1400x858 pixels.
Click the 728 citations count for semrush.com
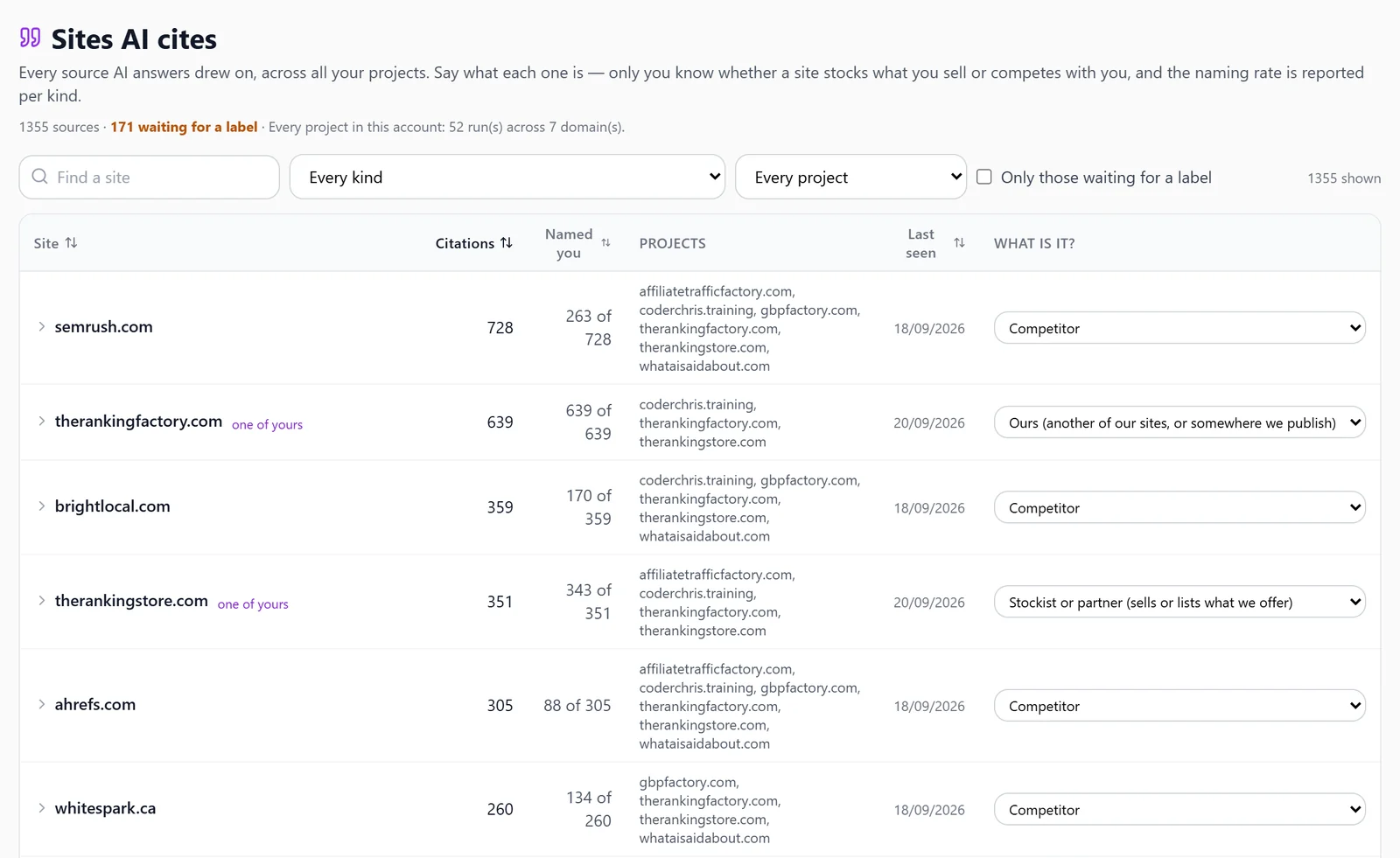coord(500,327)
